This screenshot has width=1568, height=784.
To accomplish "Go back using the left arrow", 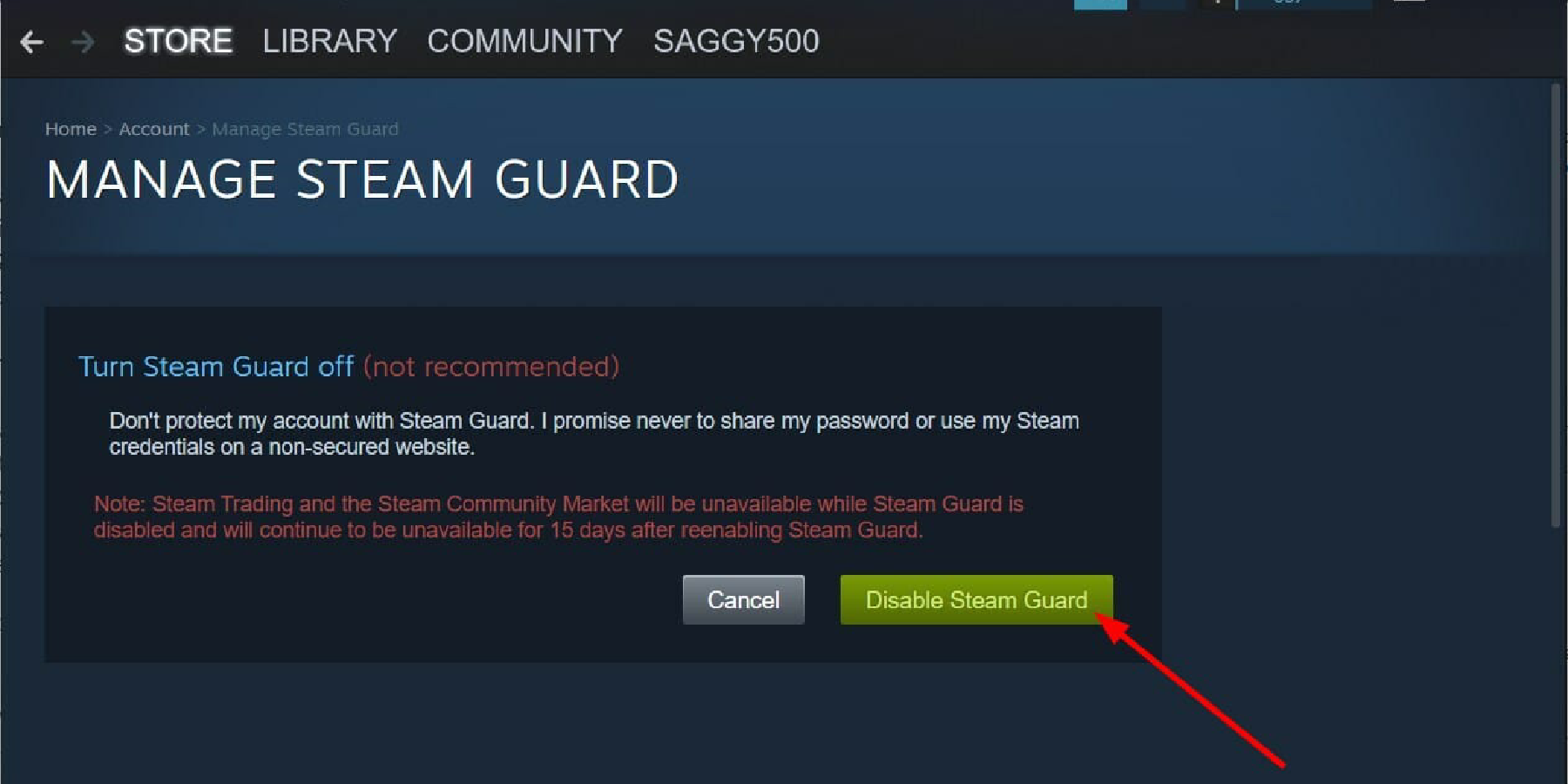I will click(31, 42).
